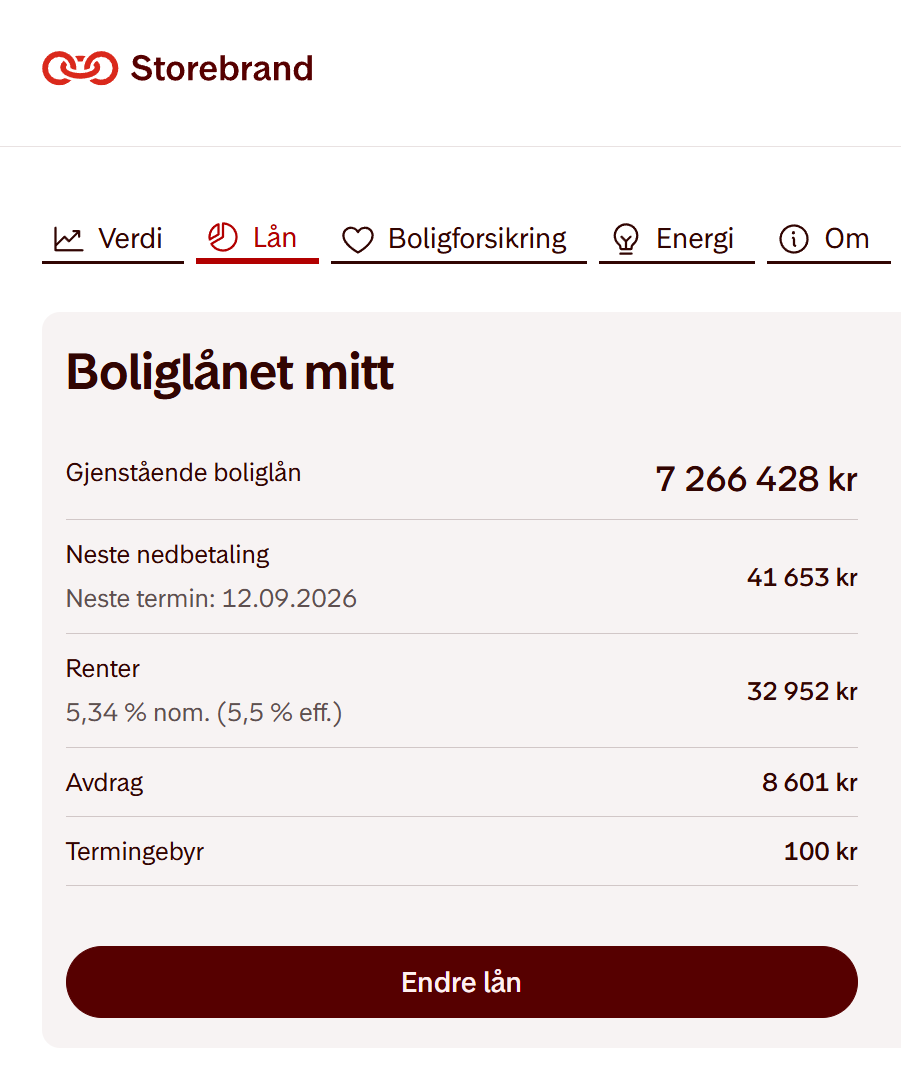The width and height of the screenshot is (901, 1069).
Task: Select the 7 266 428 kr remaining loan amount
Action: point(757,479)
